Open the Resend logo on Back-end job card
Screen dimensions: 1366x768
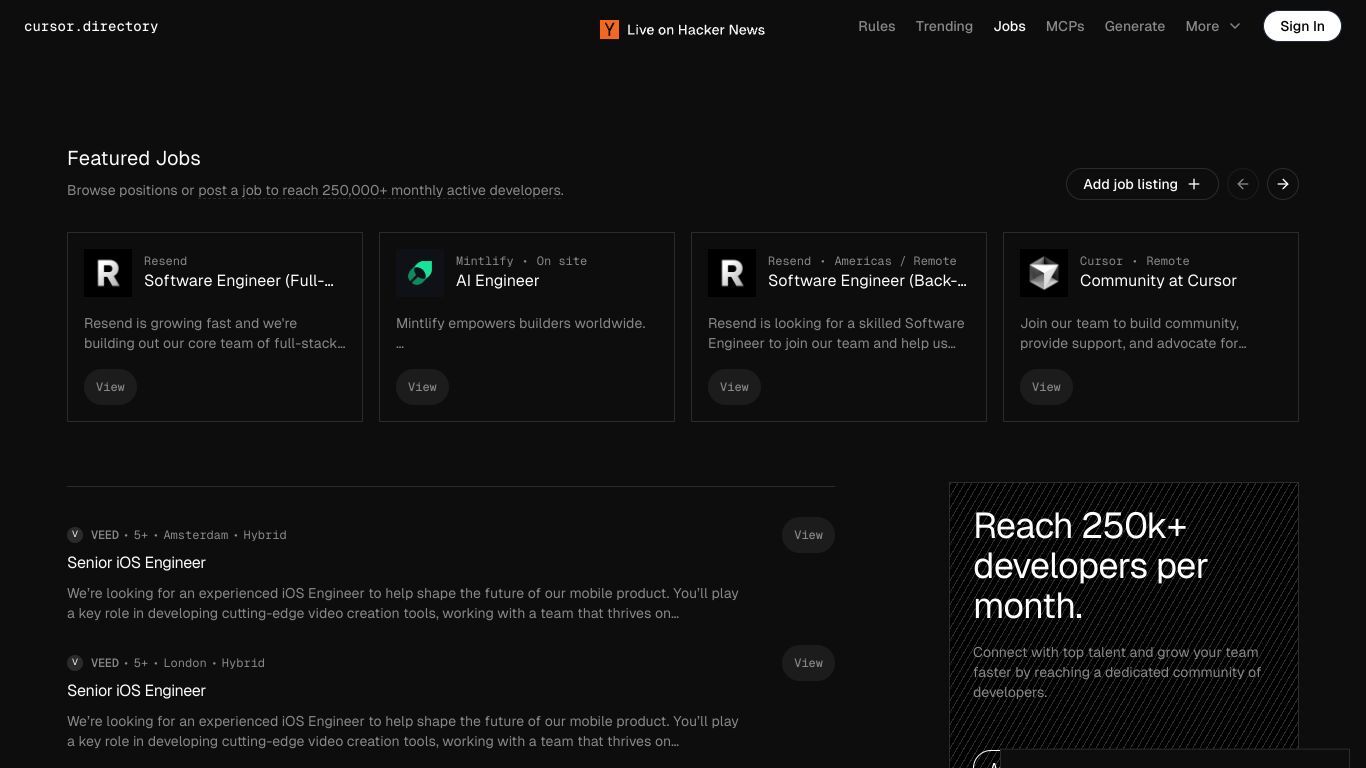pyautogui.click(x=732, y=273)
